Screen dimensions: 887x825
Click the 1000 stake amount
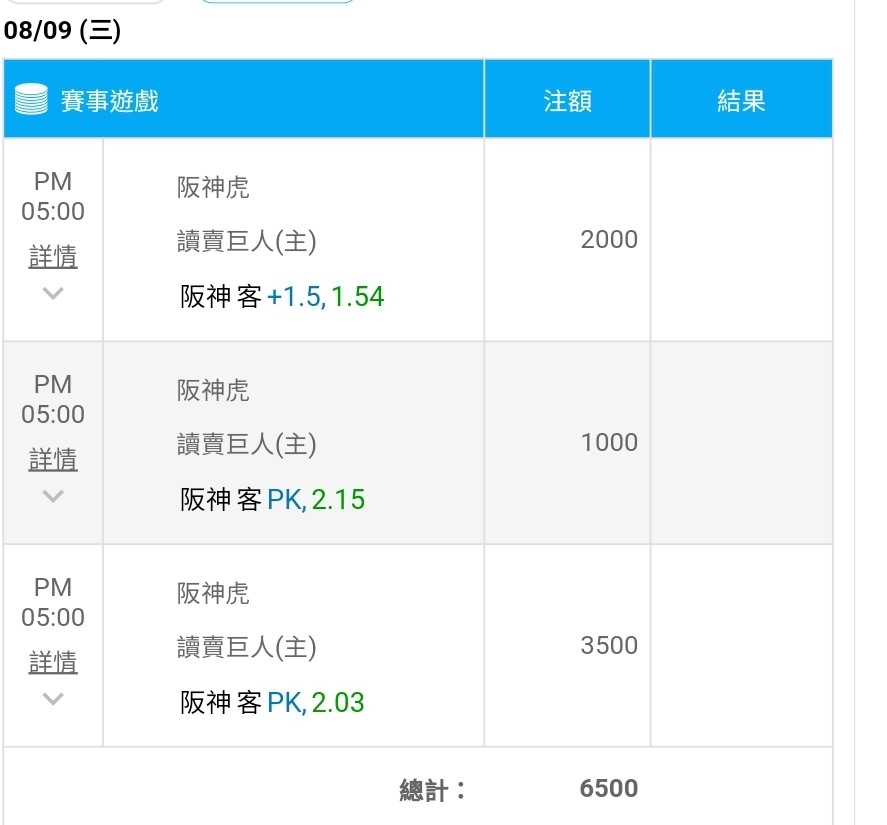[609, 442]
